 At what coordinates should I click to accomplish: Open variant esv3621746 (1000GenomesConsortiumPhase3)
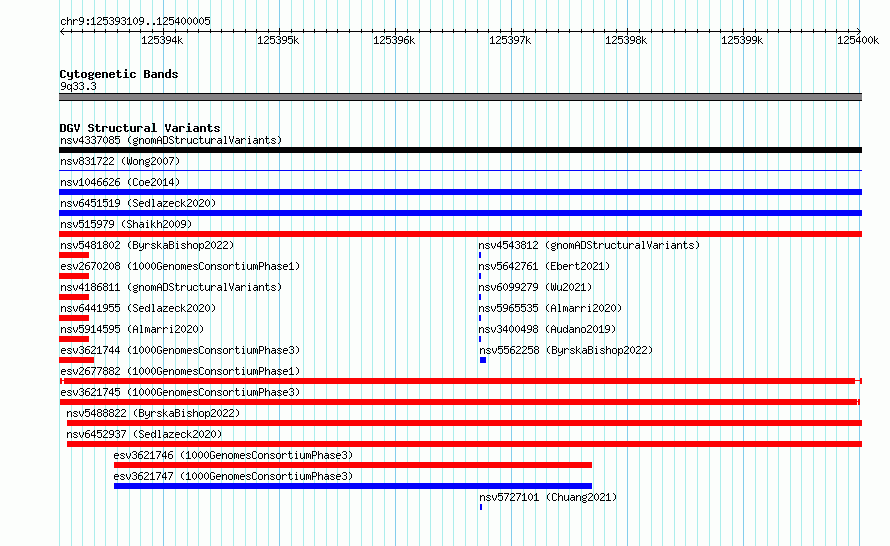click(x=233, y=455)
